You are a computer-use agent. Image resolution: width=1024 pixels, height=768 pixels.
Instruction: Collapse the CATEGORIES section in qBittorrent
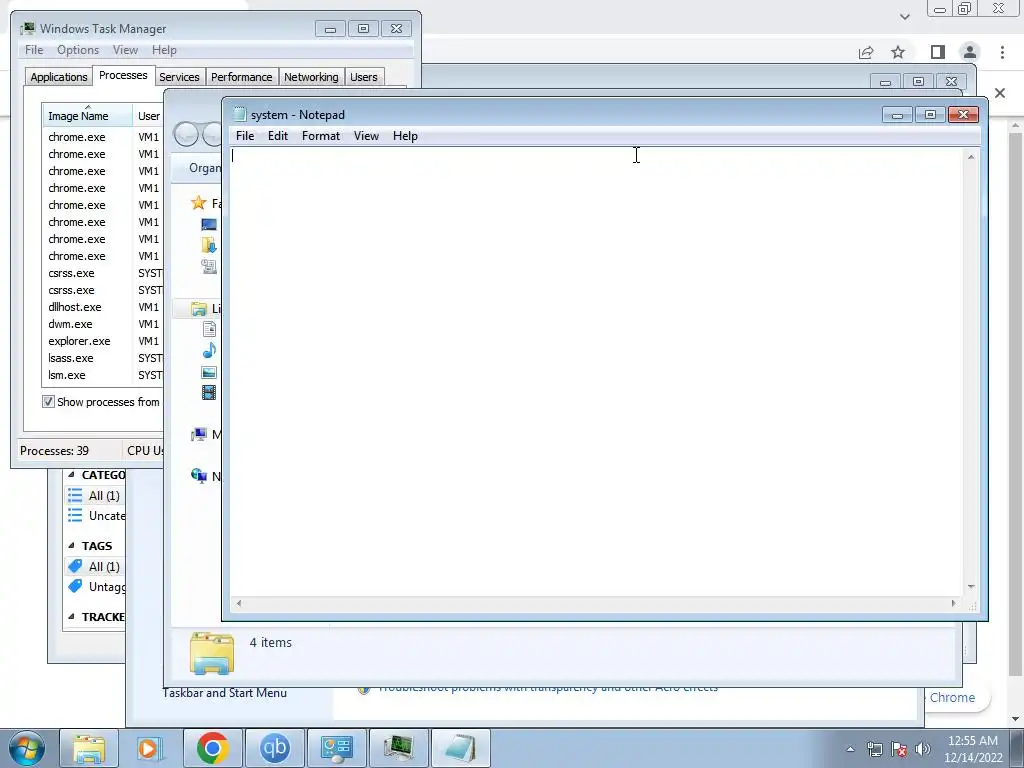tap(71, 475)
